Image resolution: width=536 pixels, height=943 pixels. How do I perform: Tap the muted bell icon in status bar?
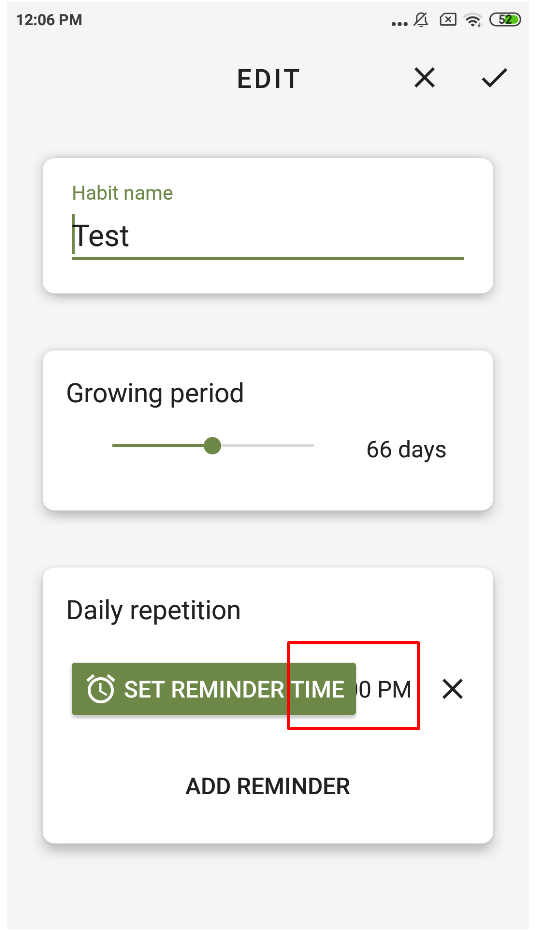421,20
